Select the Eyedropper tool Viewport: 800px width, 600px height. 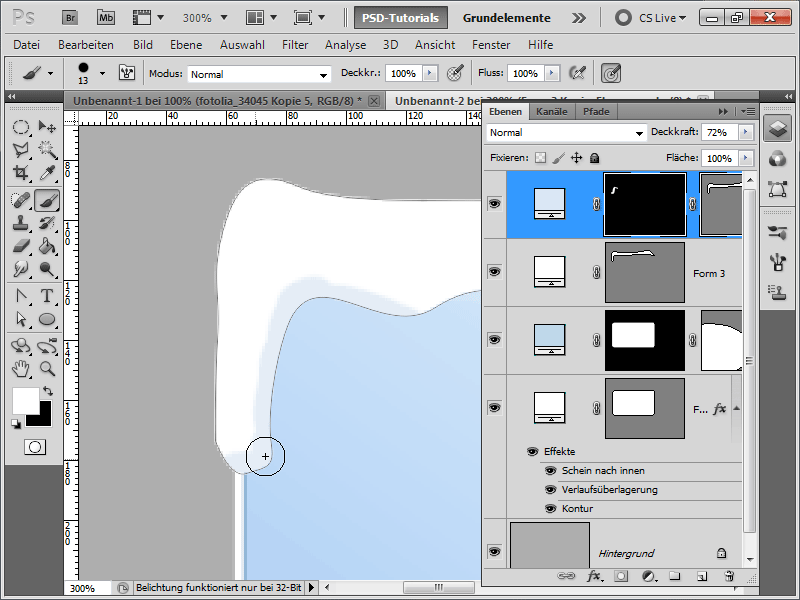pyautogui.click(x=47, y=172)
